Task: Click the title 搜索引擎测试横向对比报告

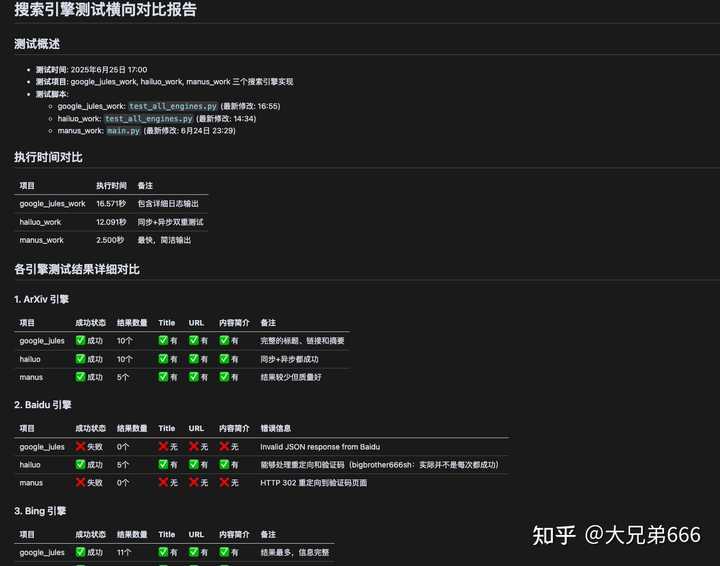Action: (x=105, y=9)
